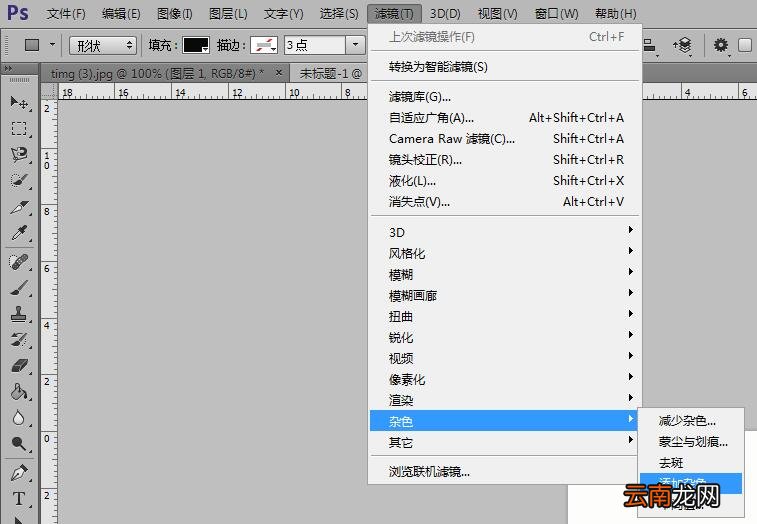Image resolution: width=757 pixels, height=524 pixels.
Task: Expand the 模糊画廊 submenu
Action: click(x=505, y=295)
